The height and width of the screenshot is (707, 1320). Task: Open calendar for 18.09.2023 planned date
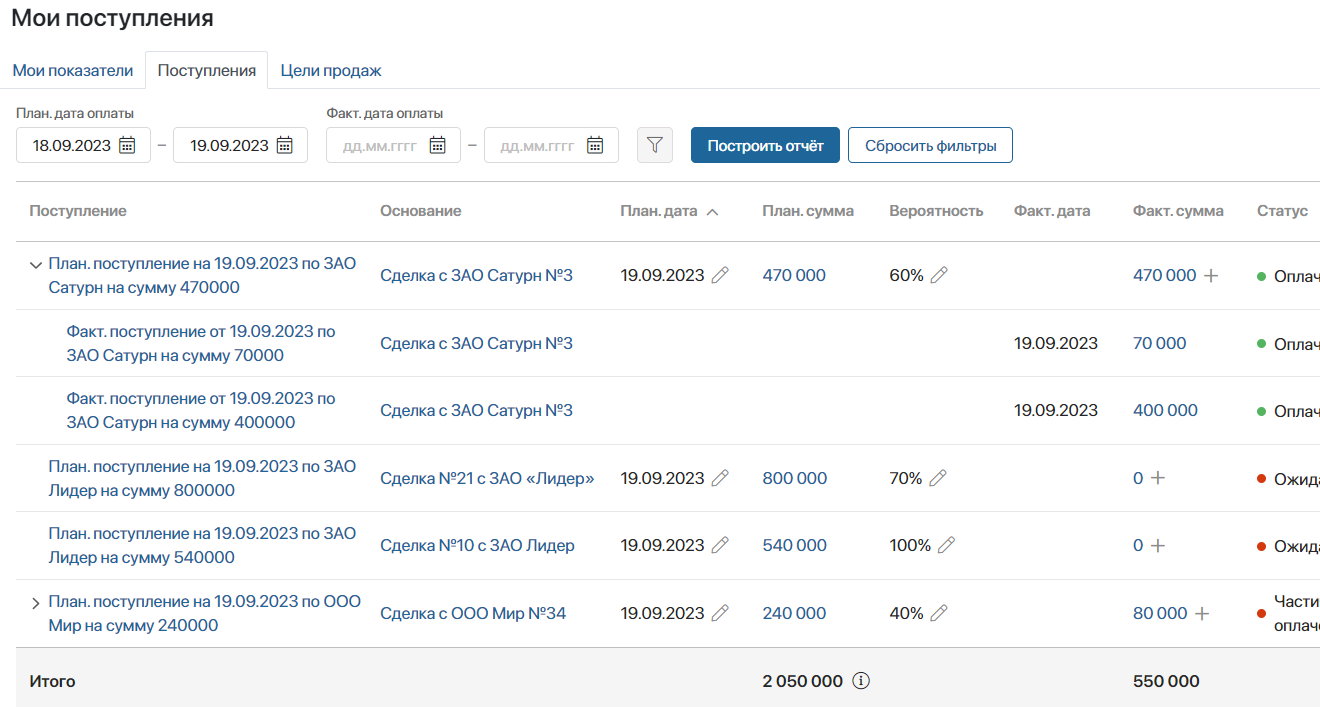127,145
